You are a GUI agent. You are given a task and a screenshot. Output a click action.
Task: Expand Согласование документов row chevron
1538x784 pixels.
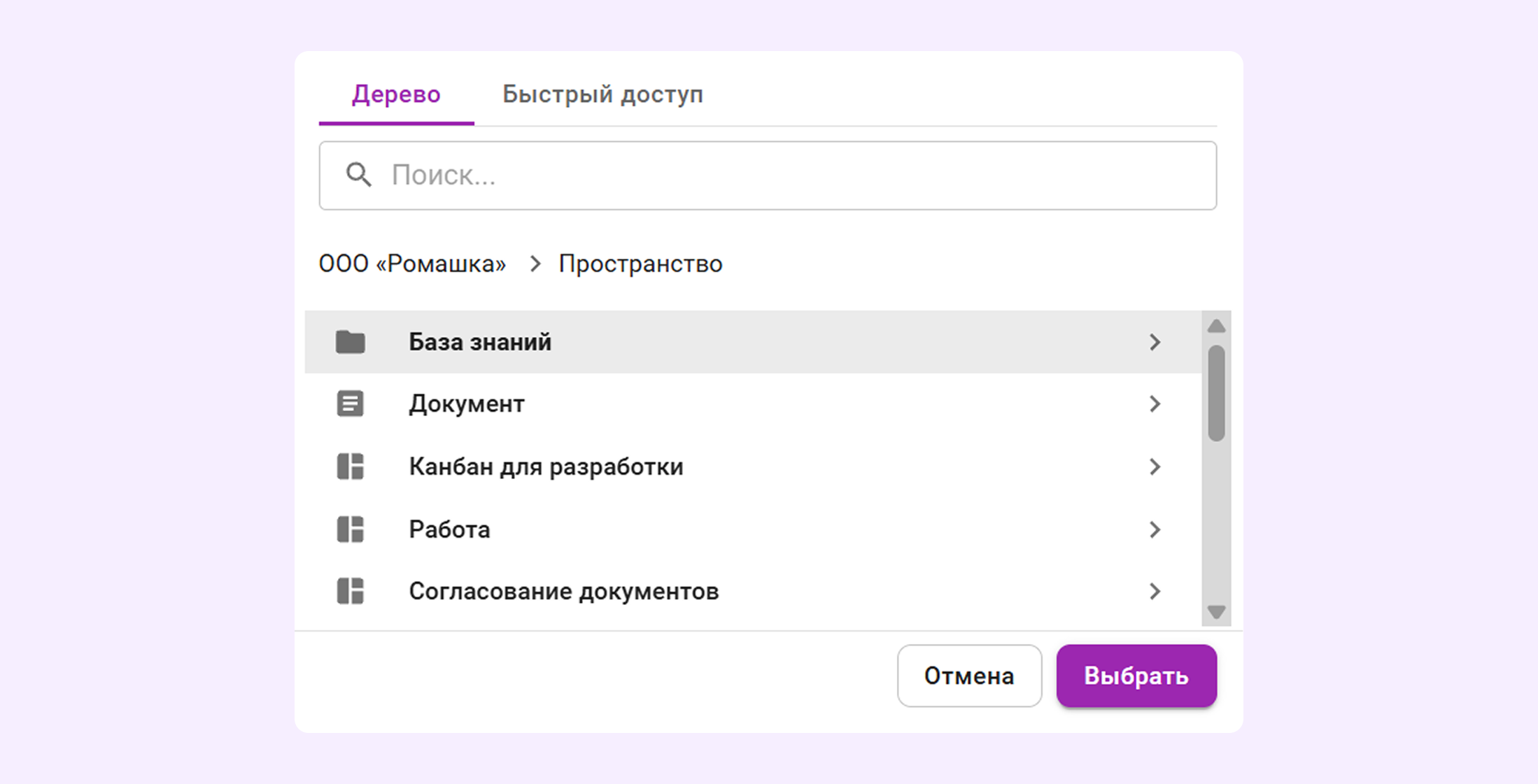1155,591
